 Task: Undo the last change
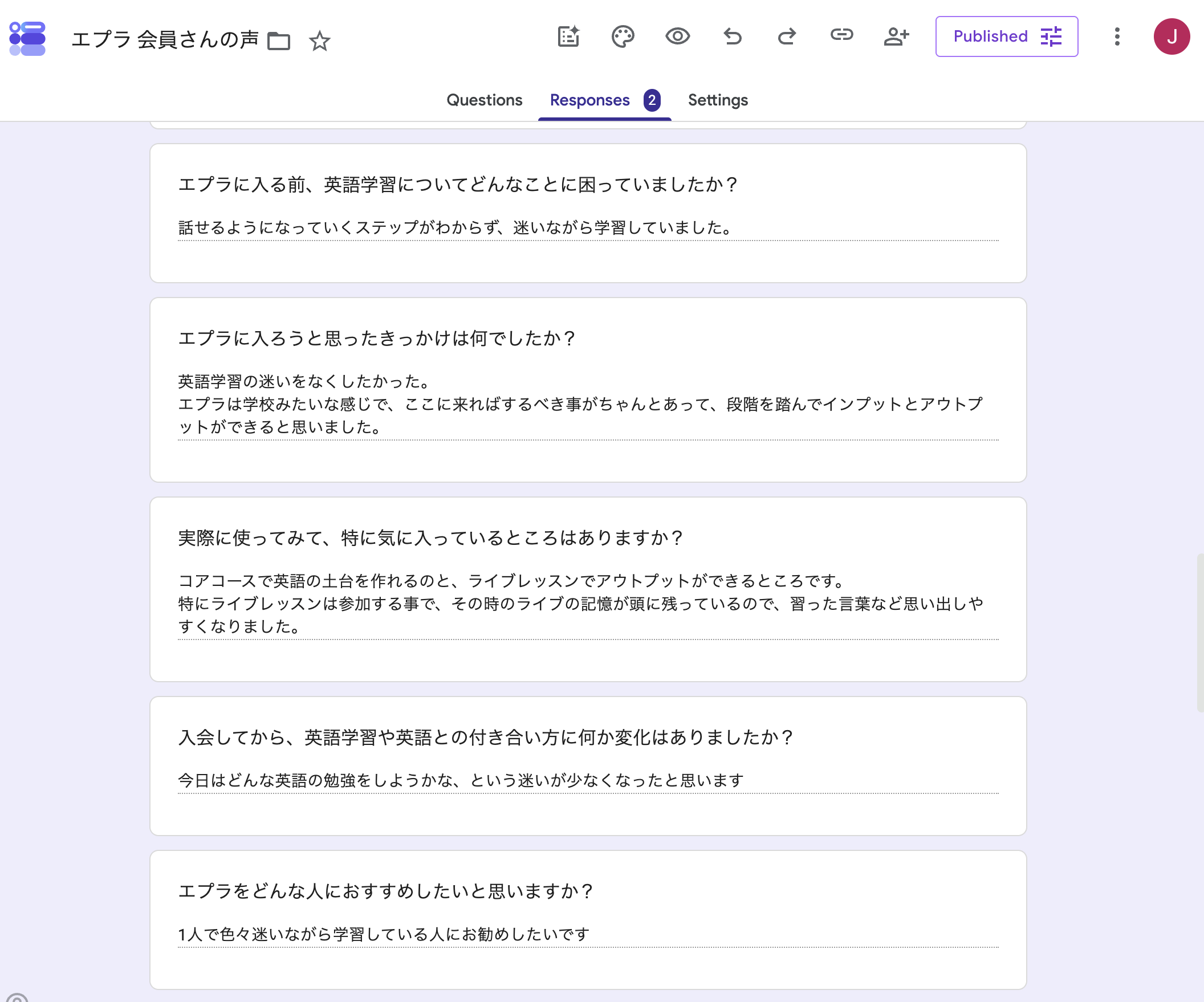click(732, 36)
